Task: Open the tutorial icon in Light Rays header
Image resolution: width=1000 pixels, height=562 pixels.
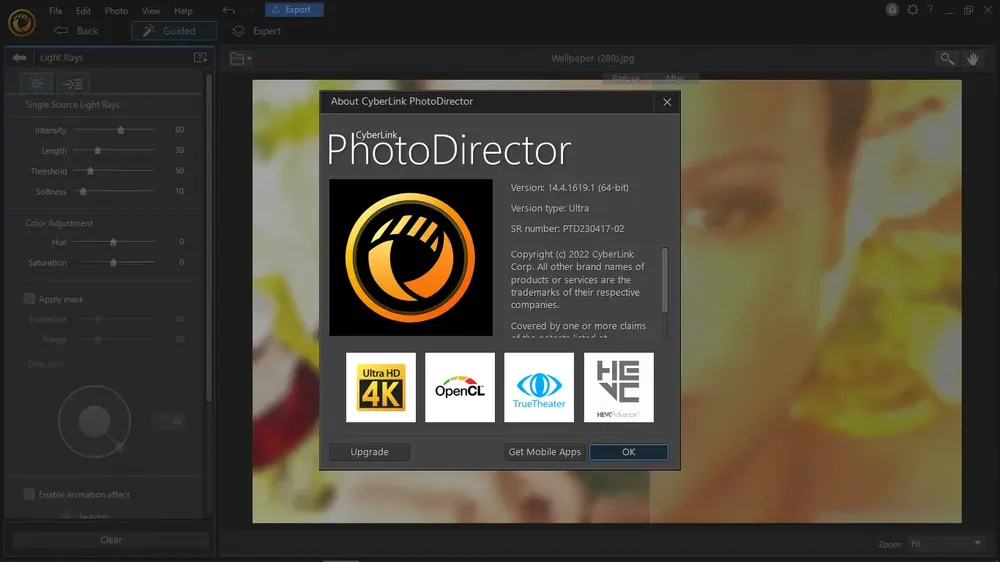Action: point(200,58)
